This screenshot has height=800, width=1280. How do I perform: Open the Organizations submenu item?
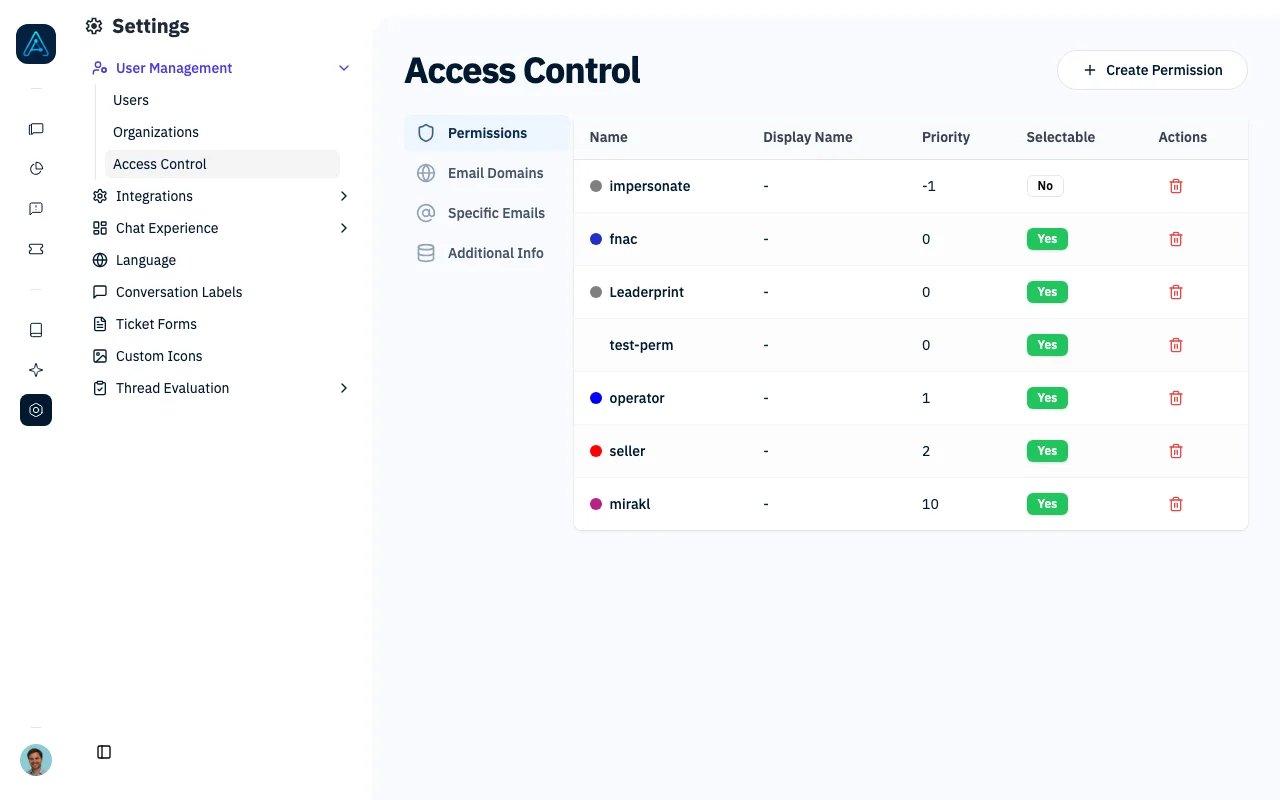[222, 132]
